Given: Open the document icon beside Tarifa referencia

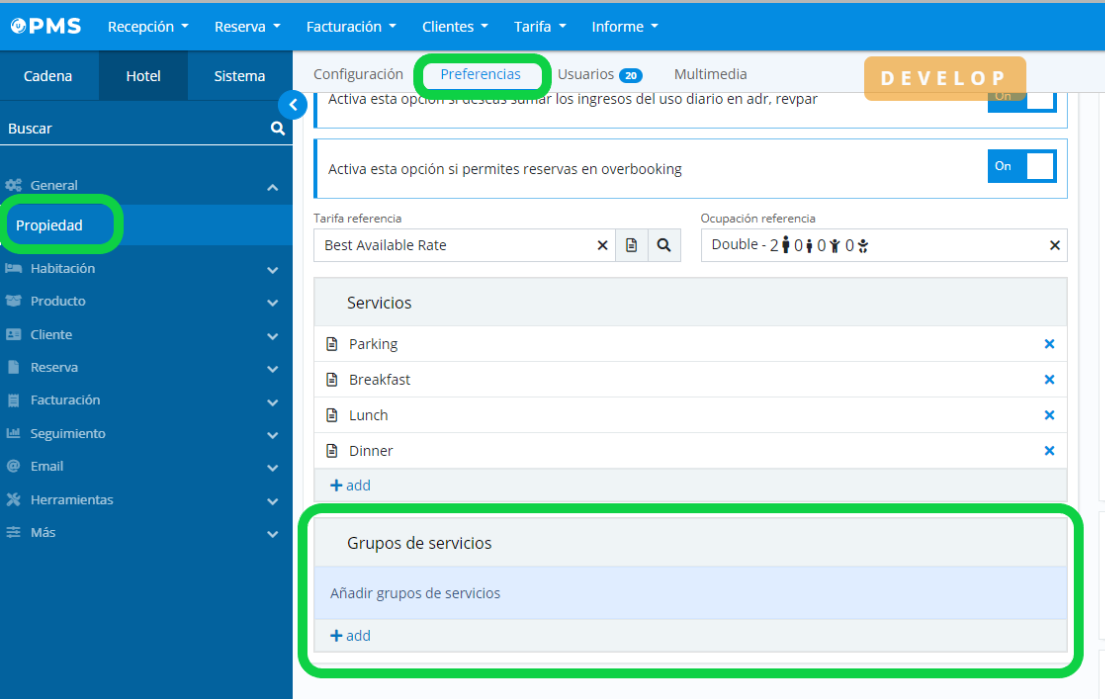Looking at the screenshot, I should coord(631,245).
